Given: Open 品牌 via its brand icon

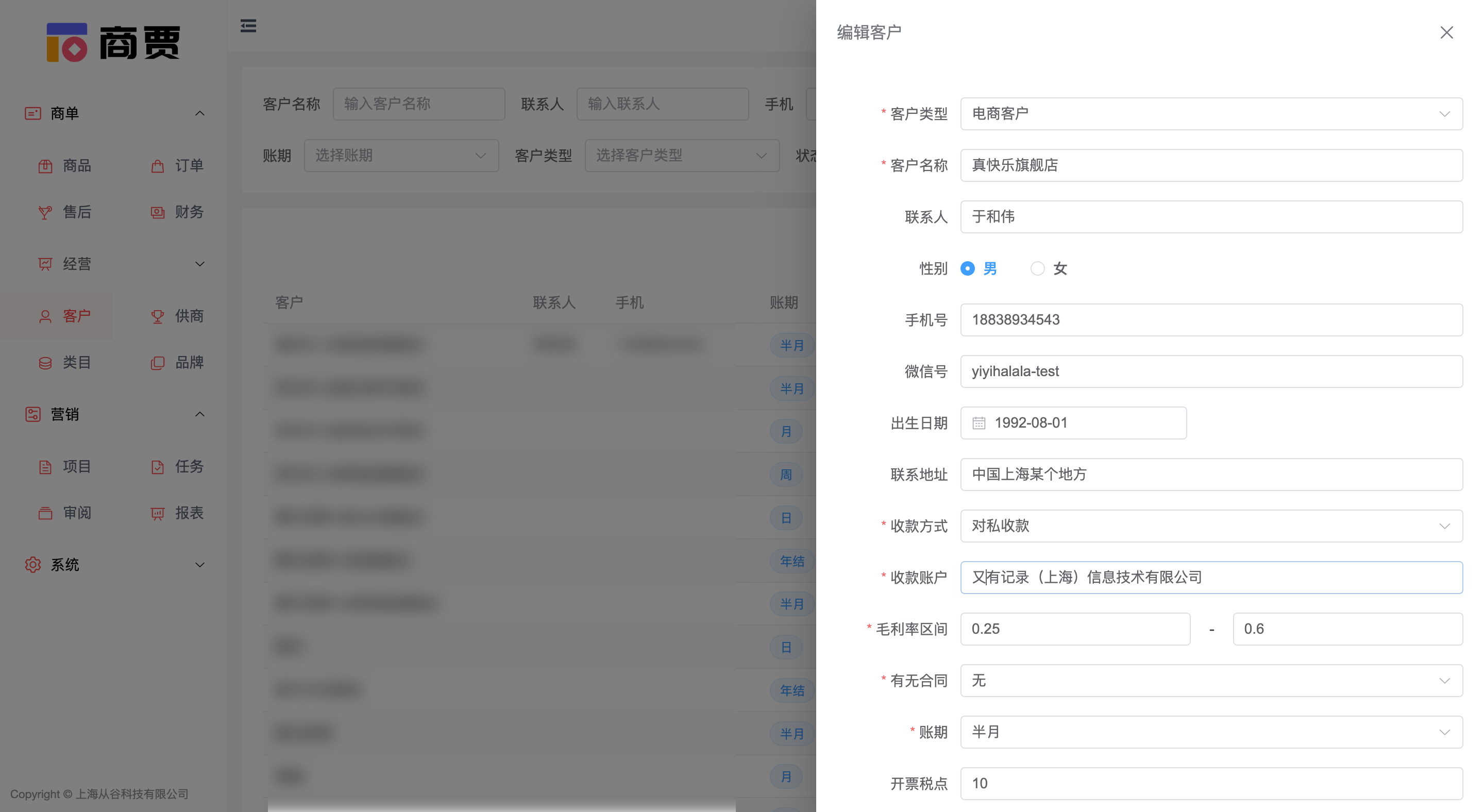Looking at the screenshot, I should [x=157, y=362].
